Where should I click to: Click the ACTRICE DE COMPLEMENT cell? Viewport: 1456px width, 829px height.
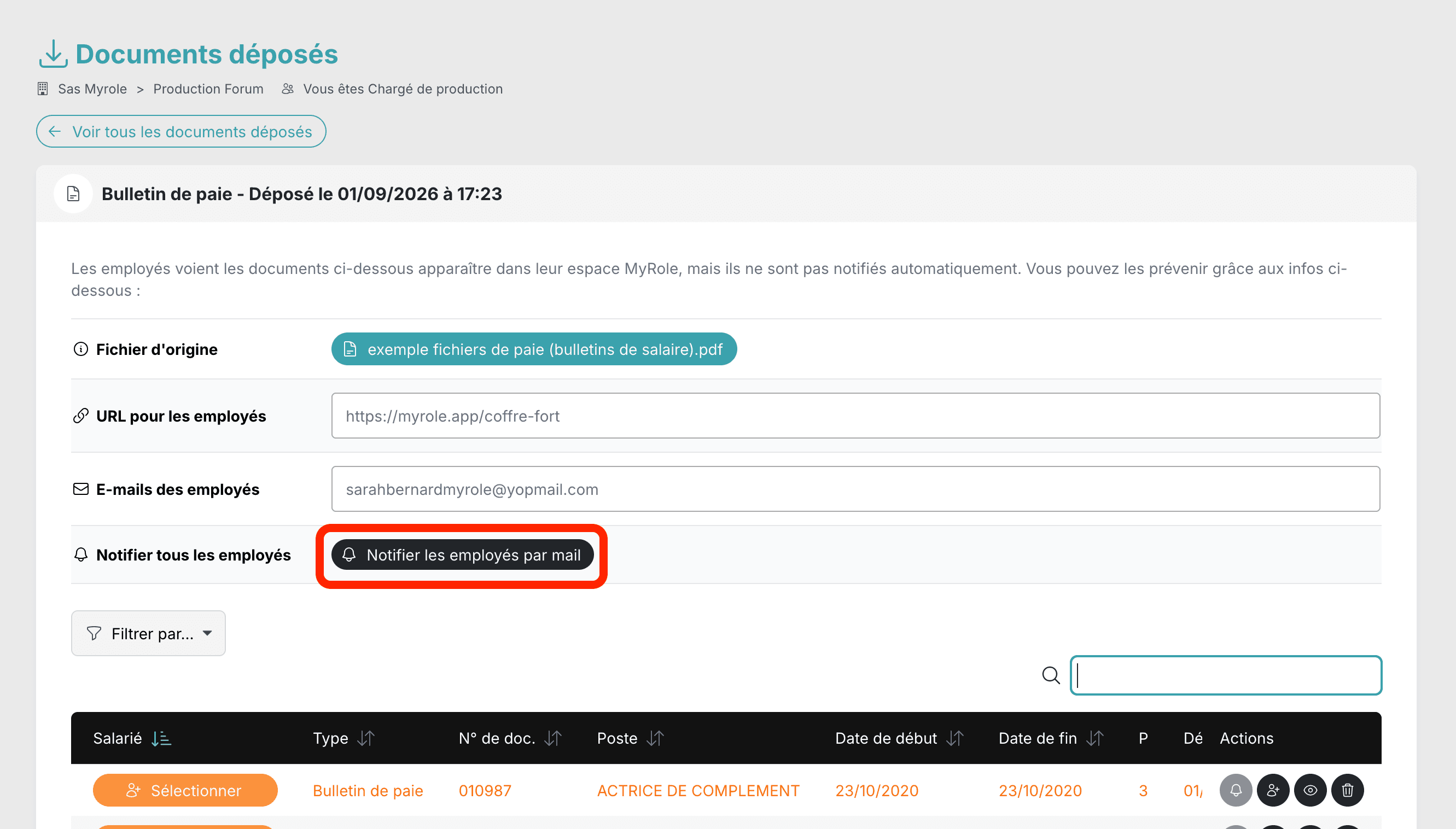click(698, 791)
